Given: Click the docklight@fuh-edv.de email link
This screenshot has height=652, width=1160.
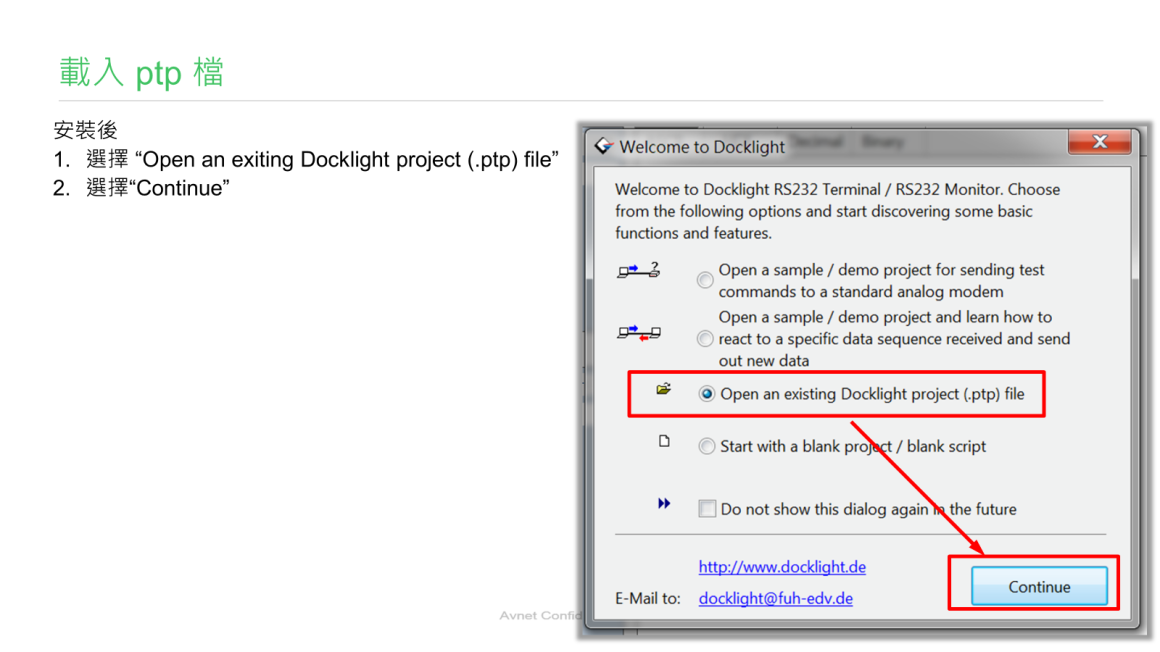Looking at the screenshot, I should (x=775, y=599).
